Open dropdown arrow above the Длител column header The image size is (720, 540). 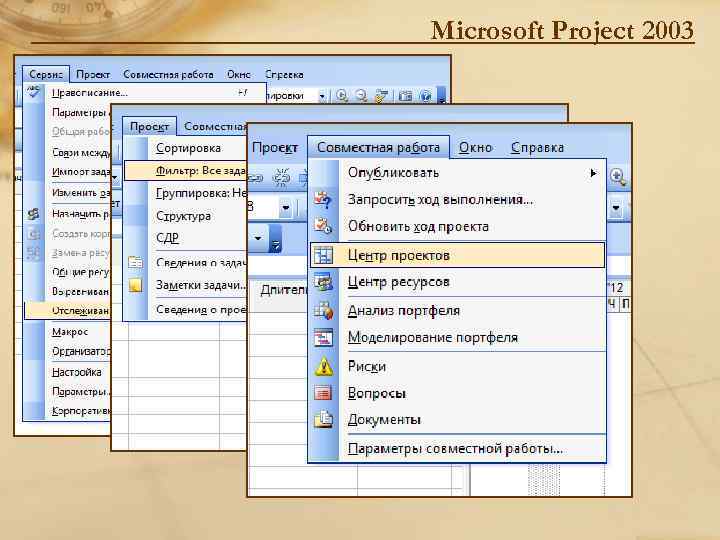pyautogui.click(x=258, y=238)
